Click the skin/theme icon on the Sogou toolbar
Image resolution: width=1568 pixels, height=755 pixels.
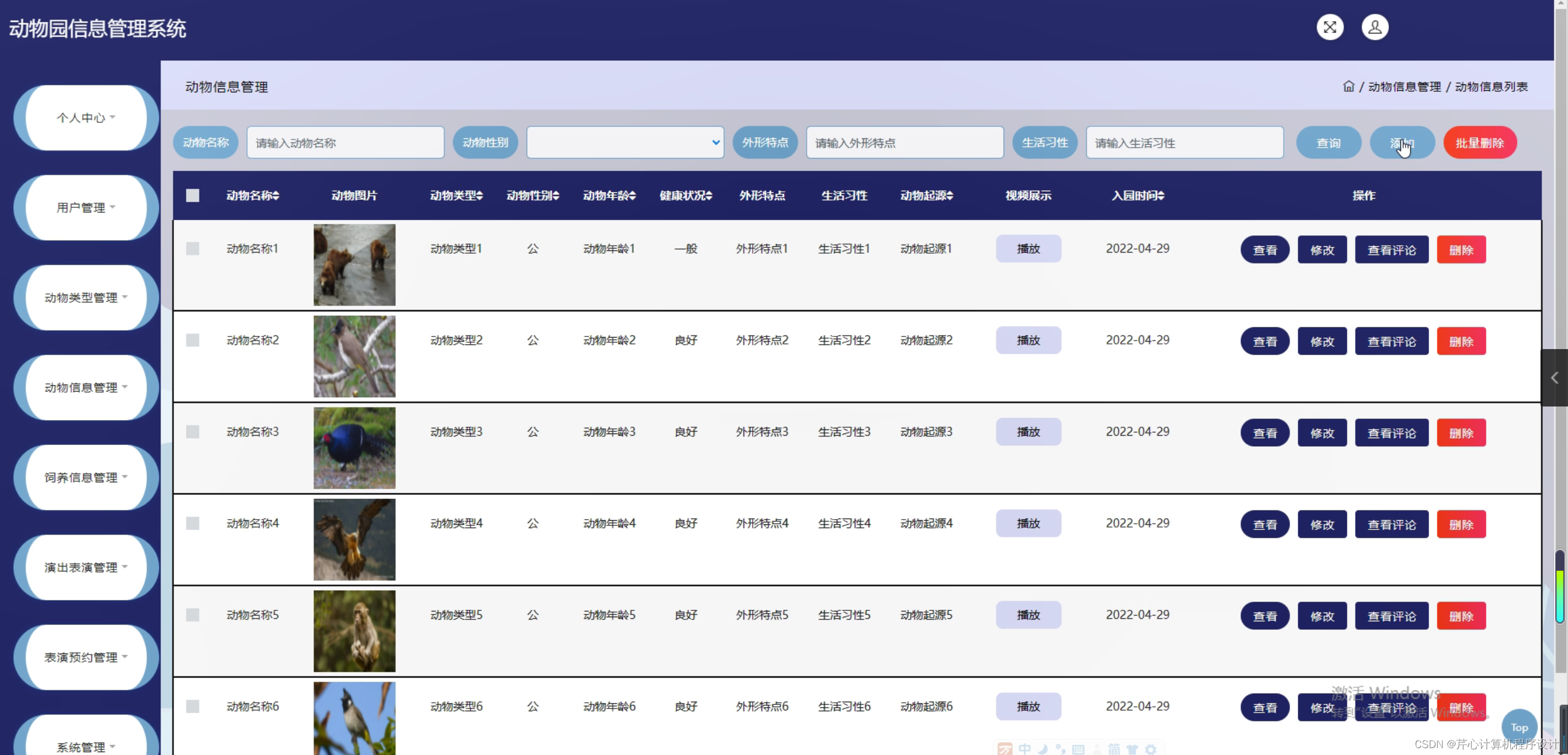pyautogui.click(x=1133, y=749)
